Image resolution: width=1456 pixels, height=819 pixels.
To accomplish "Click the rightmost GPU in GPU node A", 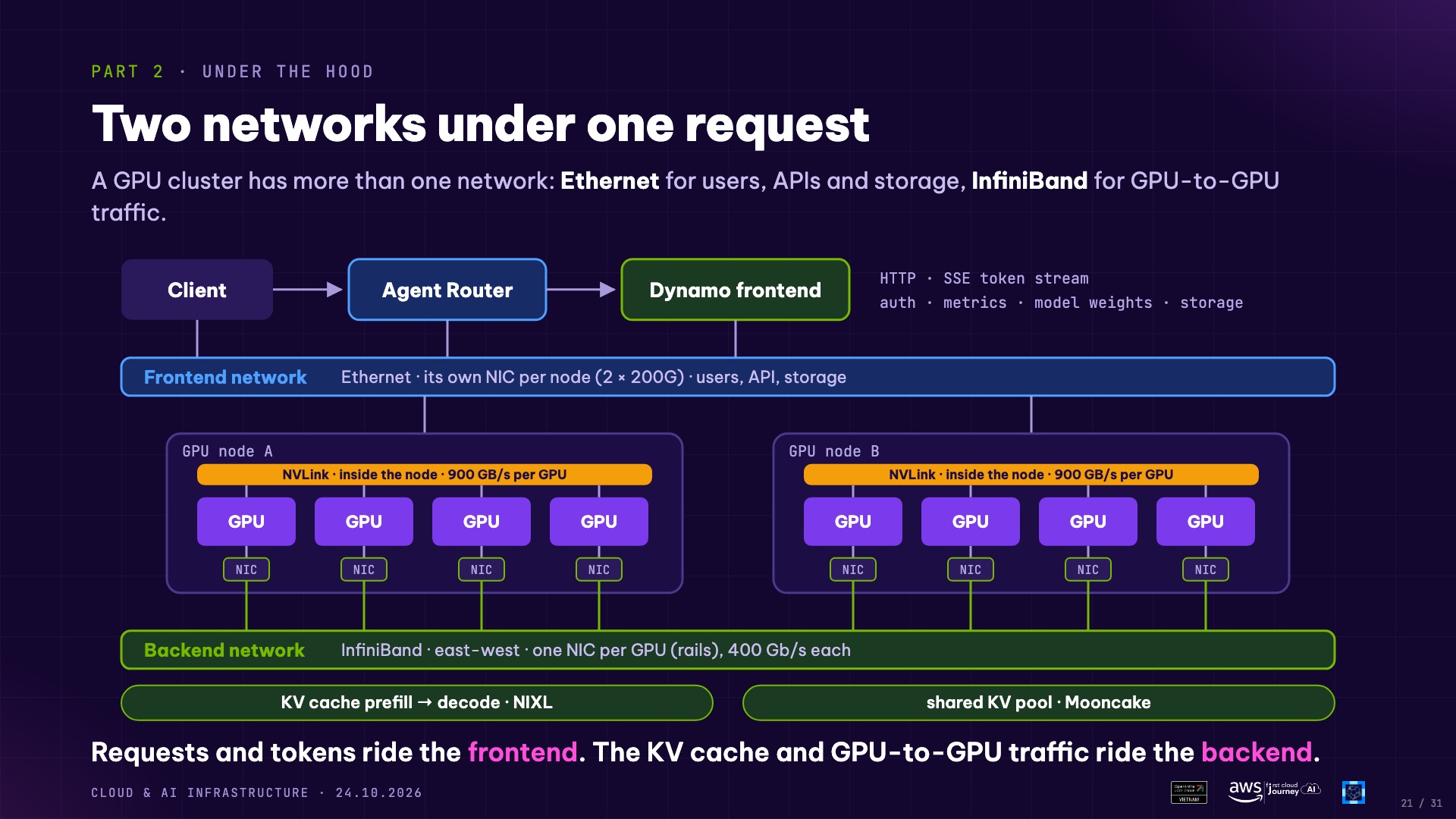I will pyautogui.click(x=599, y=522).
